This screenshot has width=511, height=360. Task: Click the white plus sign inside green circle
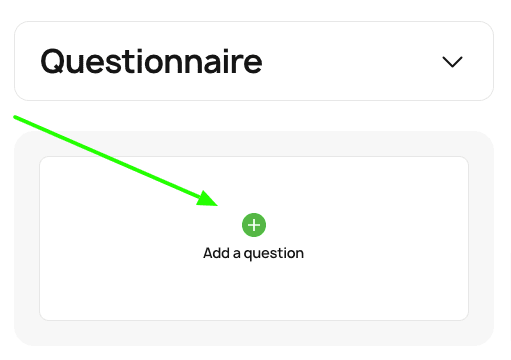pos(254,225)
